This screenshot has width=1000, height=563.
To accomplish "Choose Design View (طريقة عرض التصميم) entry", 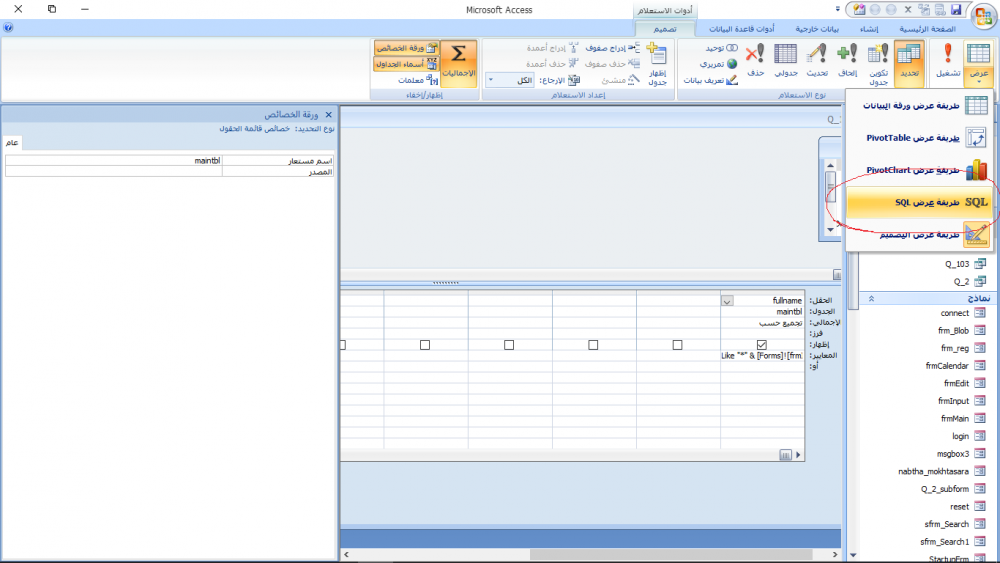I will 920,235.
